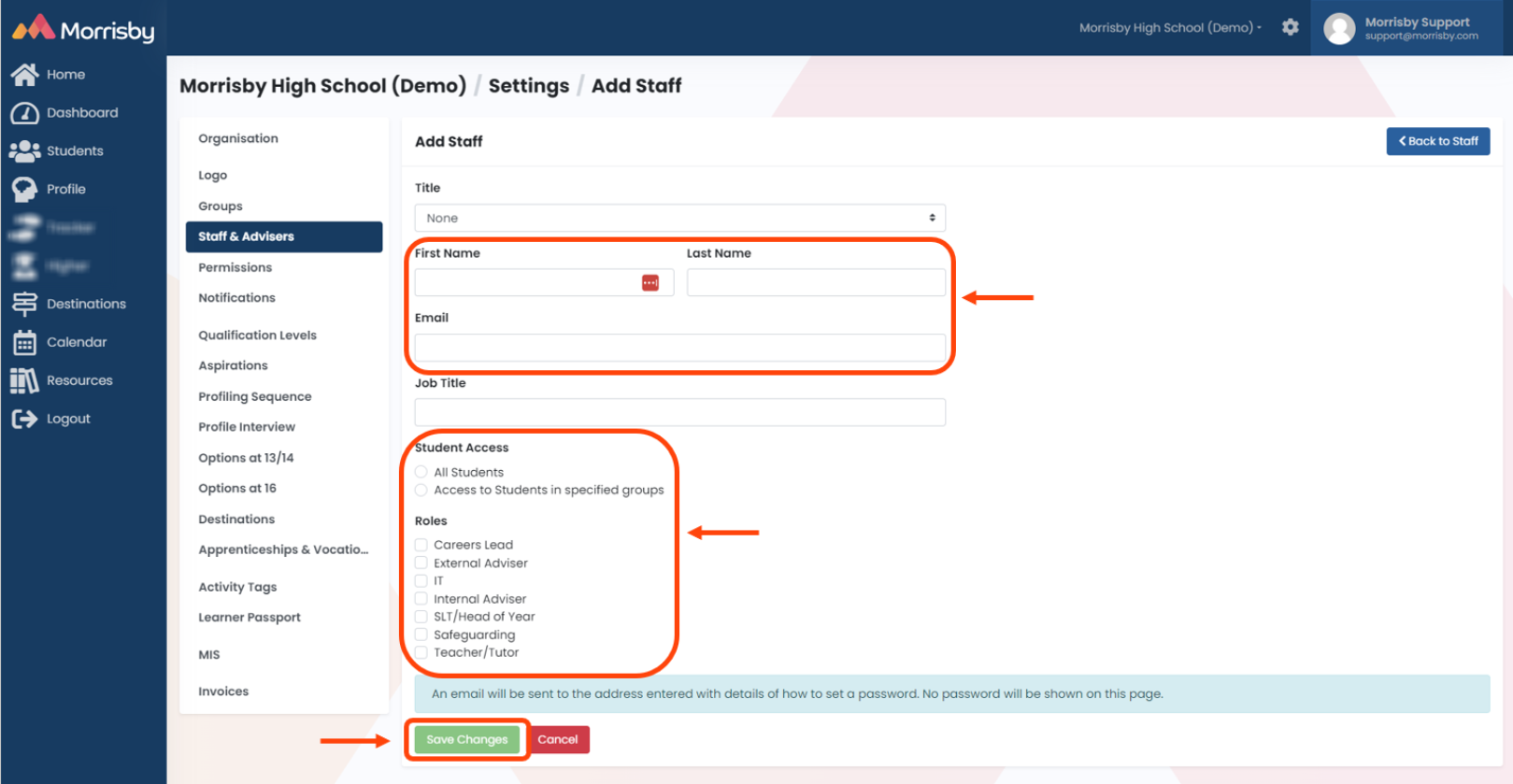The width and height of the screenshot is (1513, 784).
Task: Click the Back to Staff button
Action: tap(1438, 141)
